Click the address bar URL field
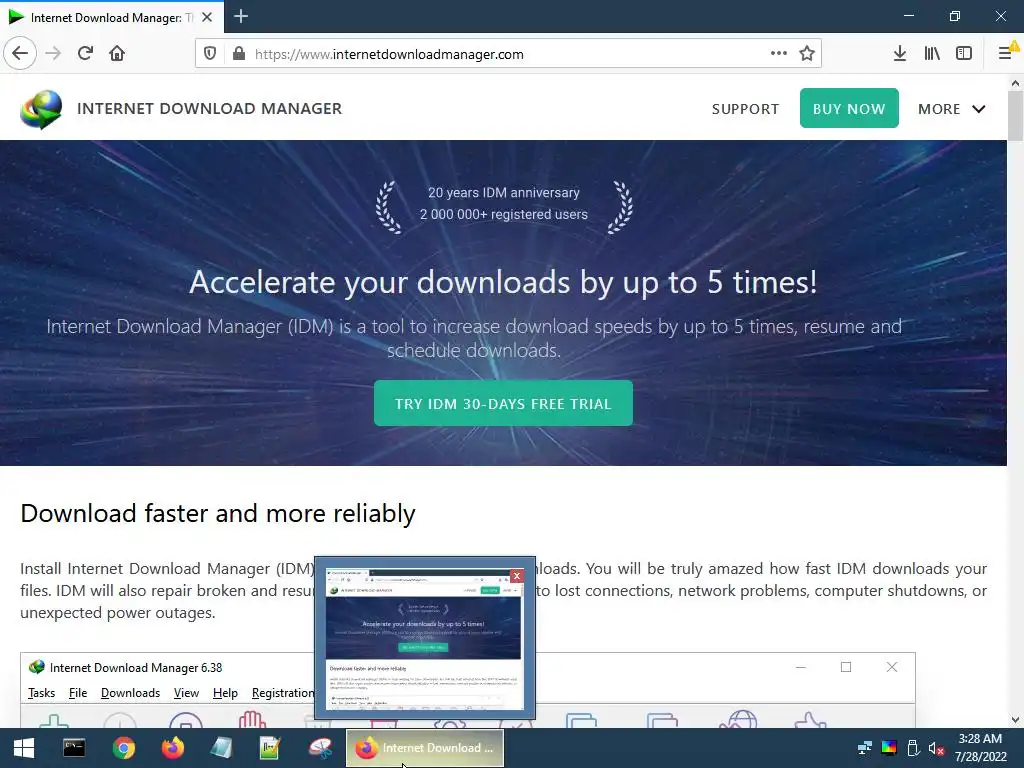This screenshot has width=1024, height=768. [509, 54]
